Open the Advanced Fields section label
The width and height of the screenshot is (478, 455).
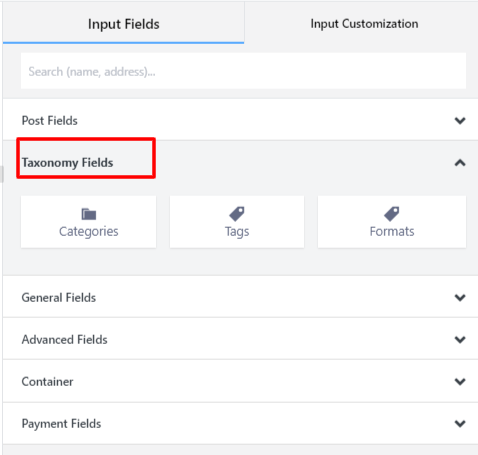[64, 339]
